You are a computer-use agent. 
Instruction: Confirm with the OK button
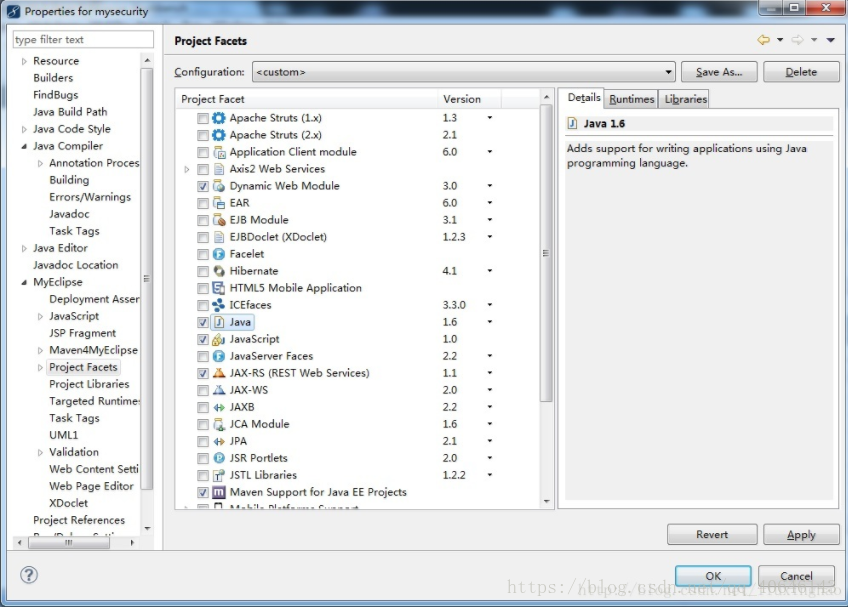pyautogui.click(x=713, y=576)
